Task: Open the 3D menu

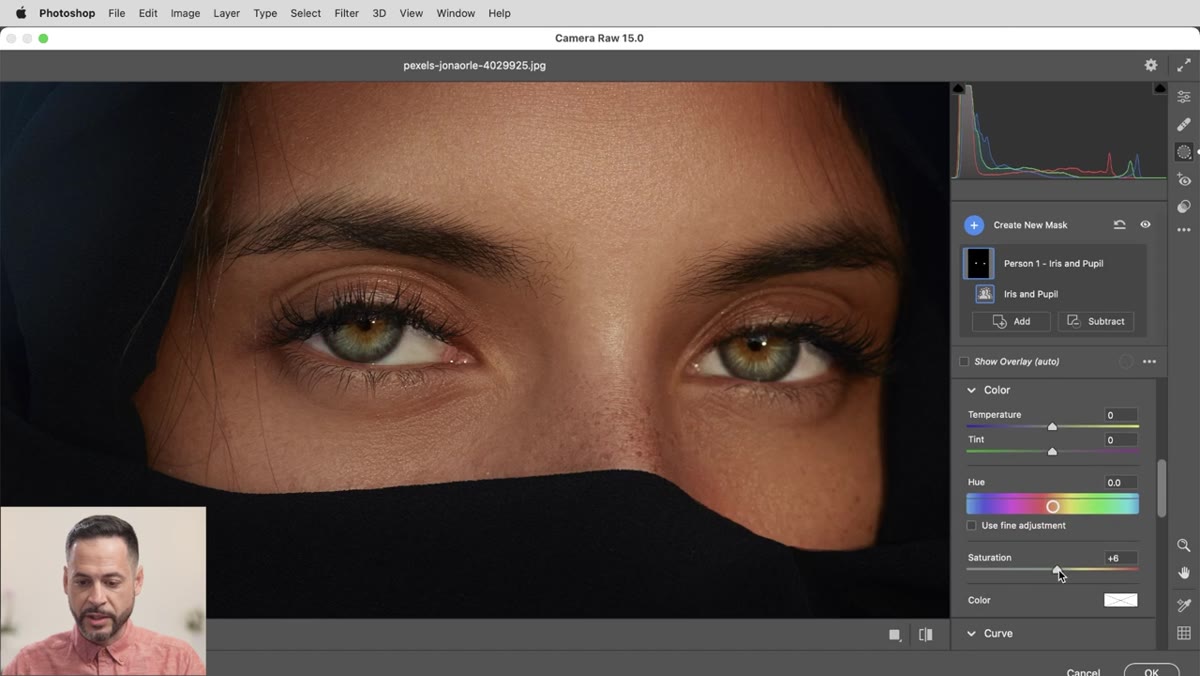Action: (x=379, y=13)
